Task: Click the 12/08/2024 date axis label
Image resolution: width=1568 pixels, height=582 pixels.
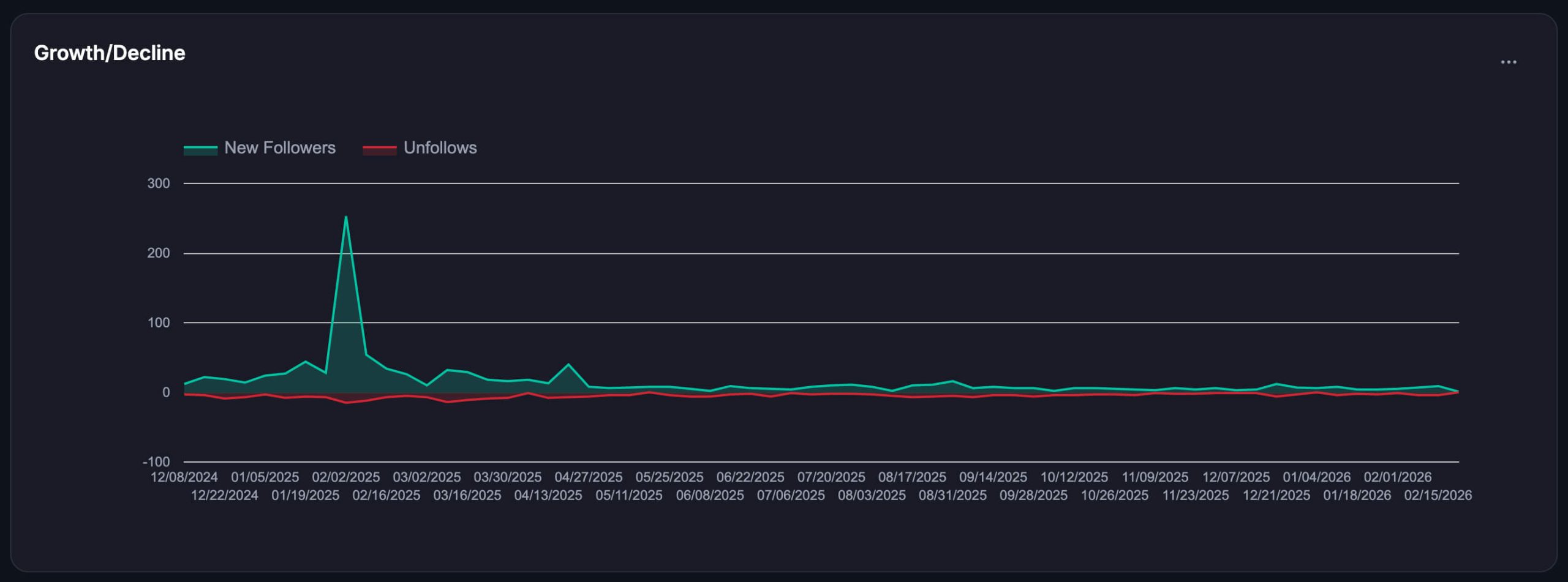Action: (184, 477)
